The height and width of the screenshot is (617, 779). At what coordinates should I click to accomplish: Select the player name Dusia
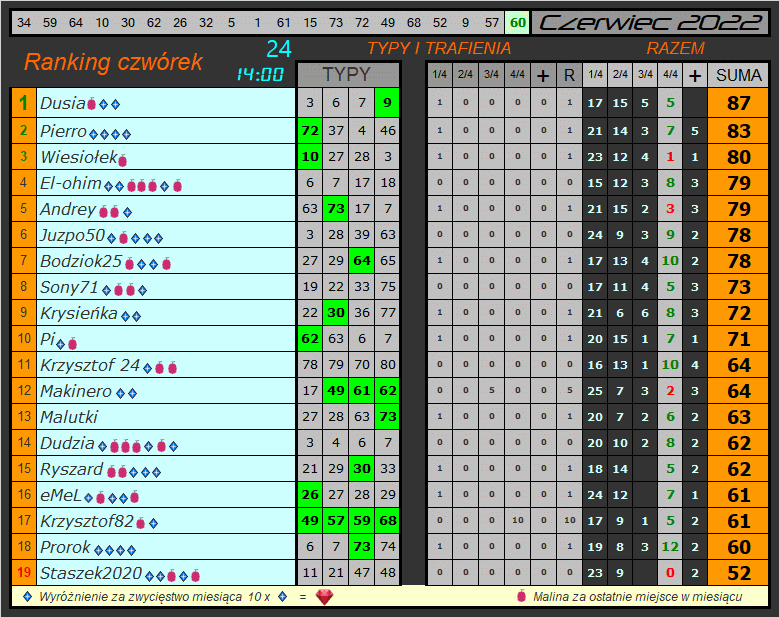click(x=63, y=103)
